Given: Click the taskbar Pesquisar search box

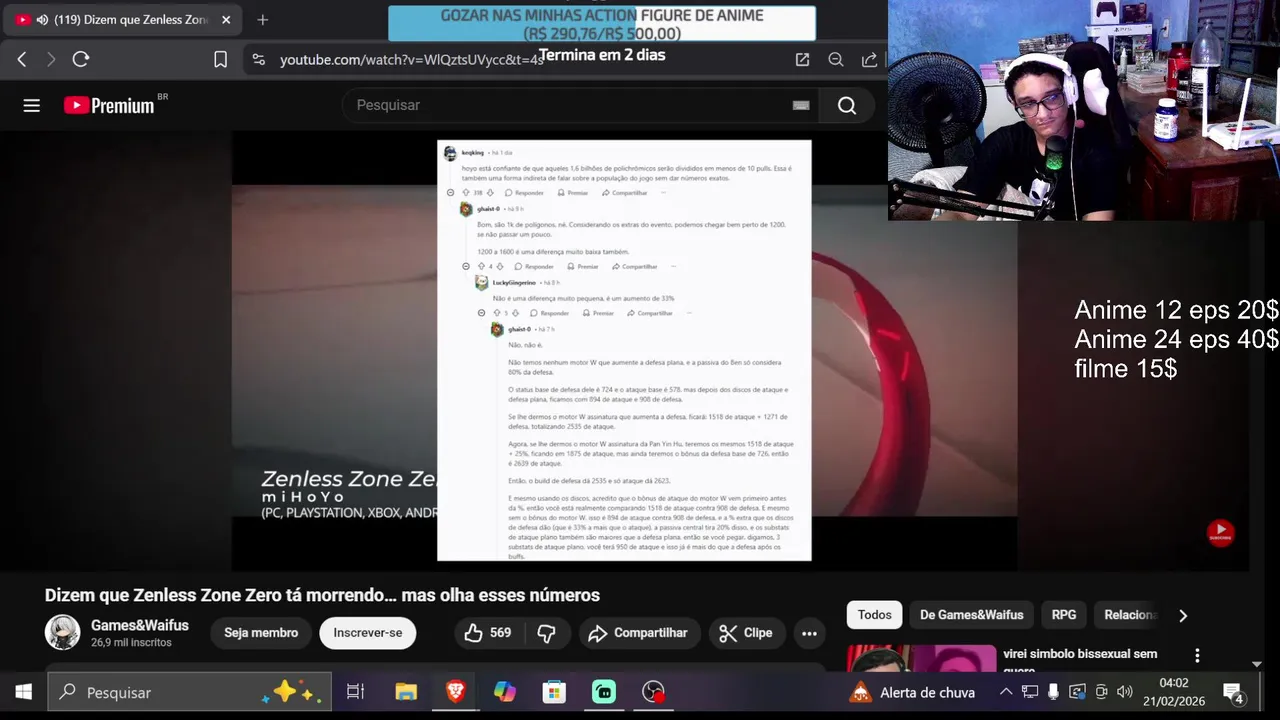Looking at the screenshot, I should point(188,692).
